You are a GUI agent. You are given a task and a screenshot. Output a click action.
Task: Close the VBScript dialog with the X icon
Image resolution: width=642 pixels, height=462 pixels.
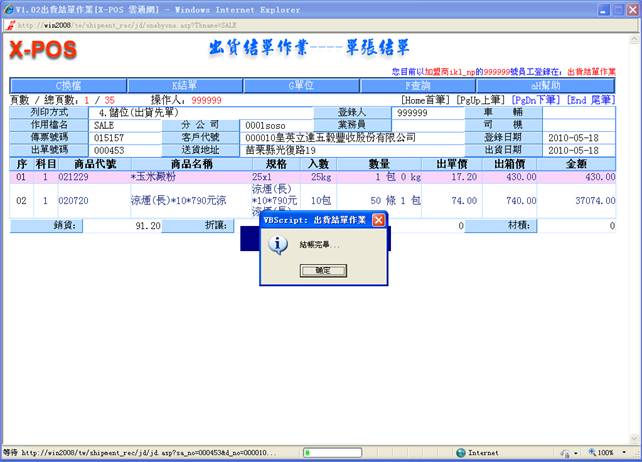(x=379, y=220)
